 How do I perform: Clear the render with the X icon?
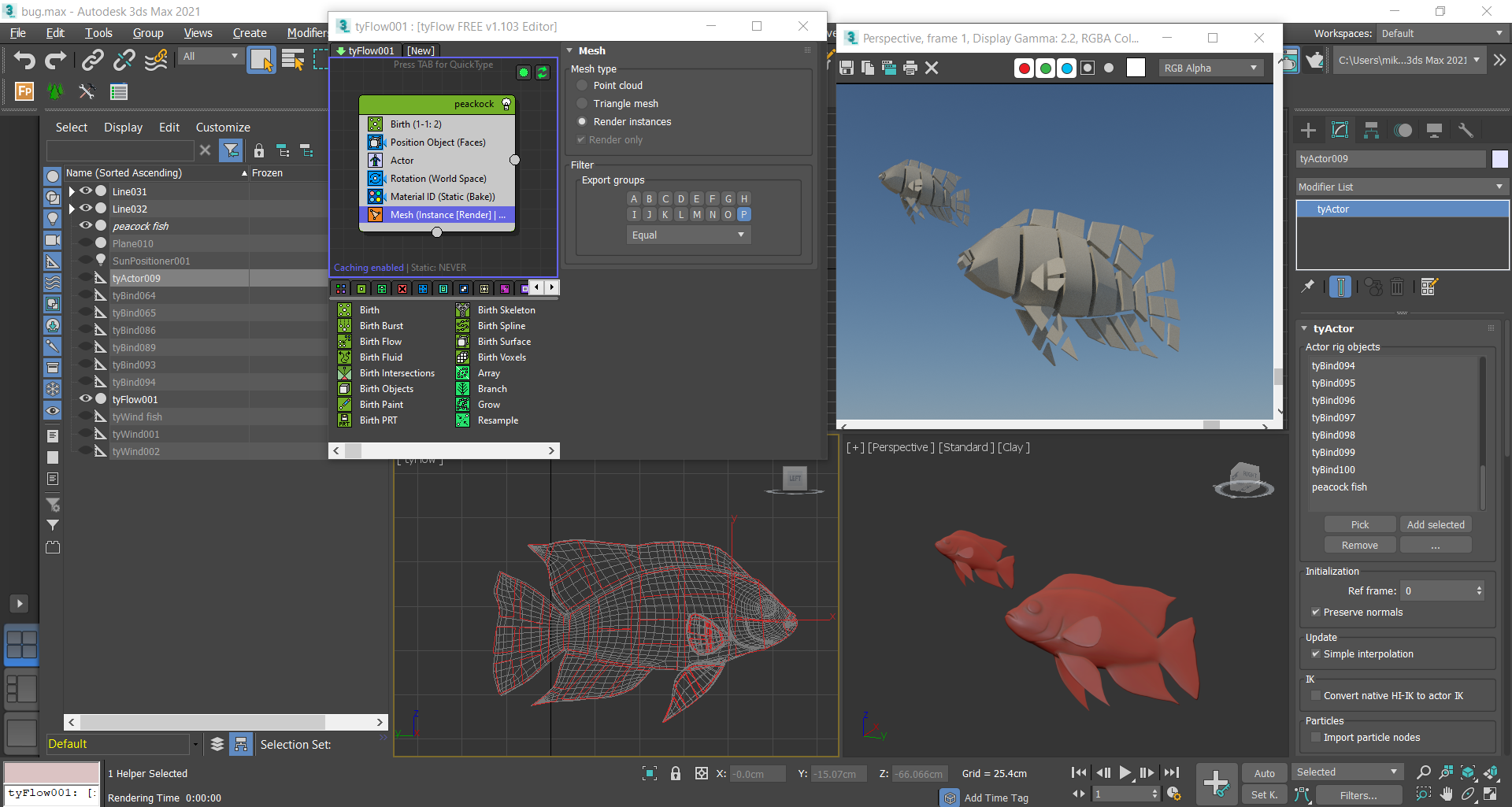pyautogui.click(x=932, y=68)
